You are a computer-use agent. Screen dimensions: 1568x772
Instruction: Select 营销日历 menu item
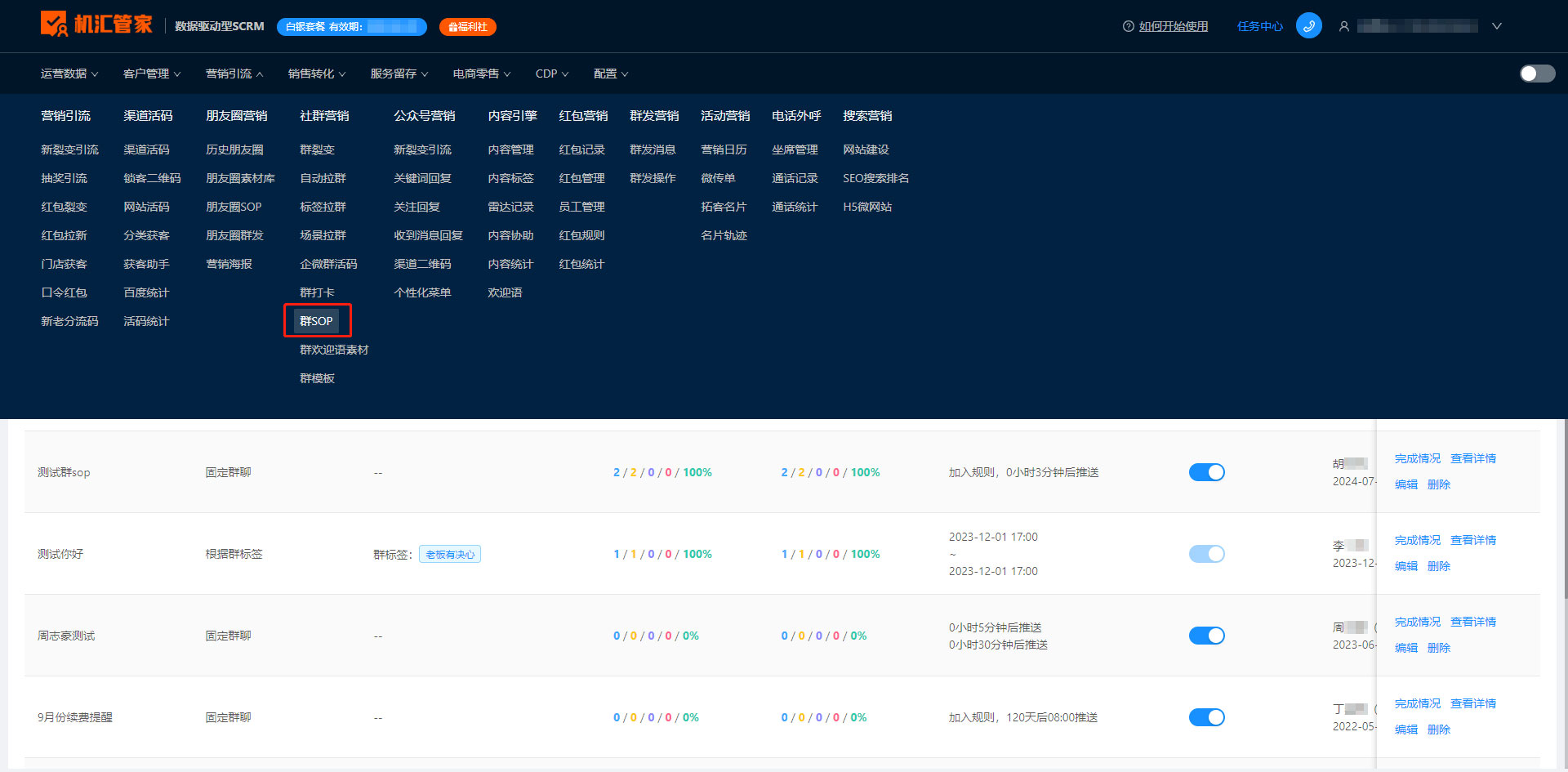point(724,149)
